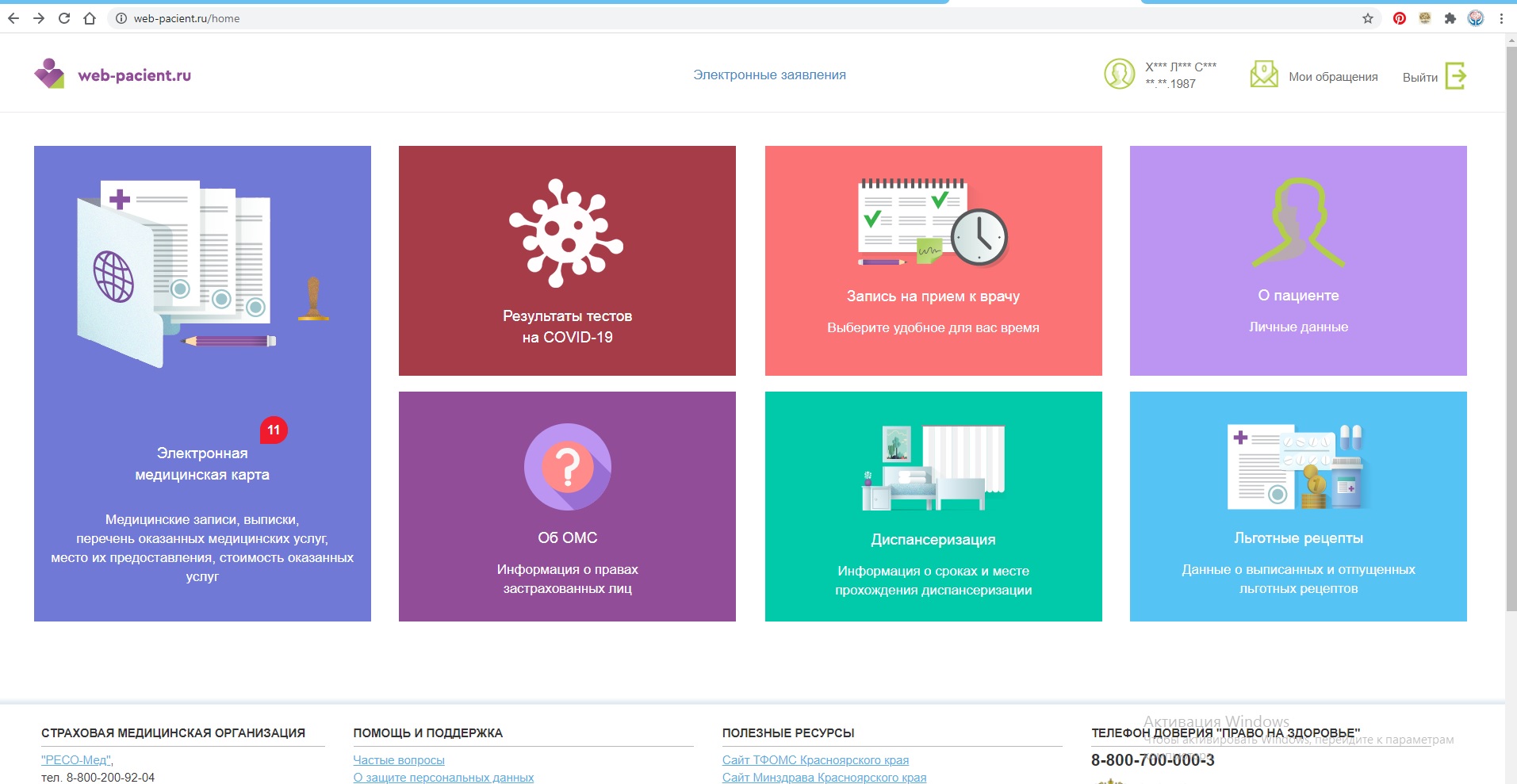This screenshot has height=784, width=1517.
Task: Click the Выйти logout link
Action: coord(1419,78)
